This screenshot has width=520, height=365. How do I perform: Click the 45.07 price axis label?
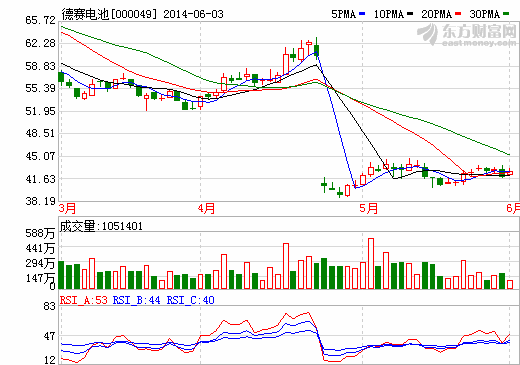(x=40, y=156)
